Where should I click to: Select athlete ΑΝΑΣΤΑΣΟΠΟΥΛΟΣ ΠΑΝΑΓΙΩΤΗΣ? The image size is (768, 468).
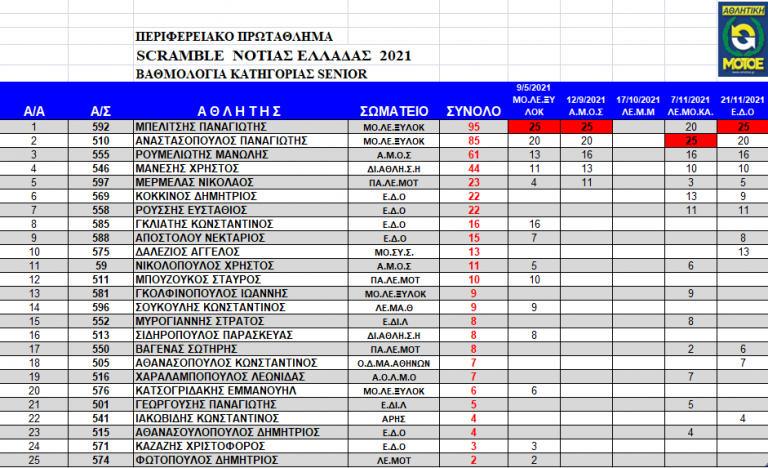point(221,141)
